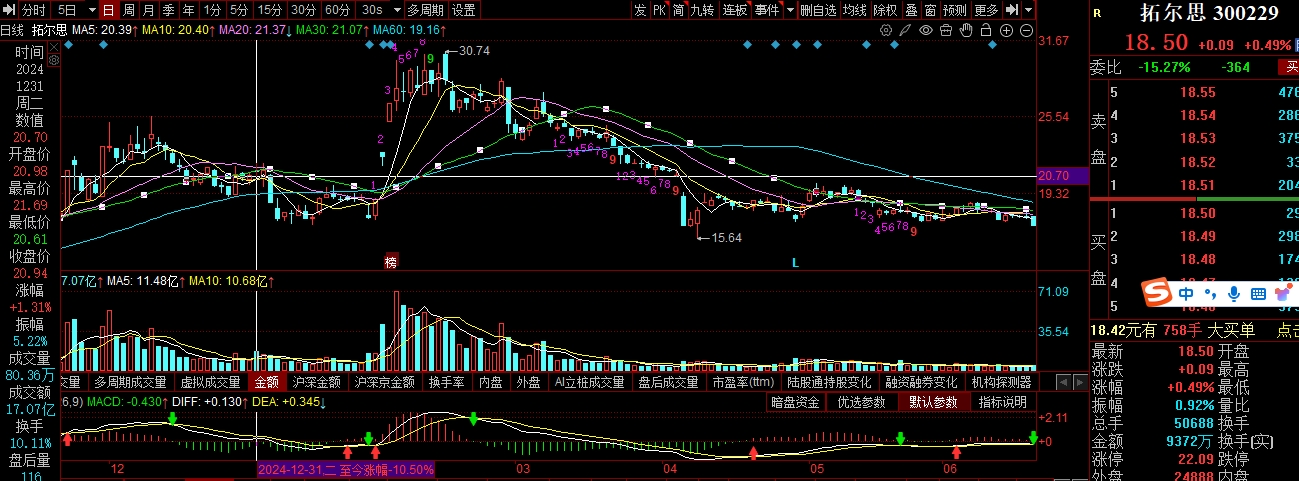Collapse left panel with the arrow-bar icon
Image resolution: width=1299 pixels, height=481 pixels.
[x=9, y=10]
